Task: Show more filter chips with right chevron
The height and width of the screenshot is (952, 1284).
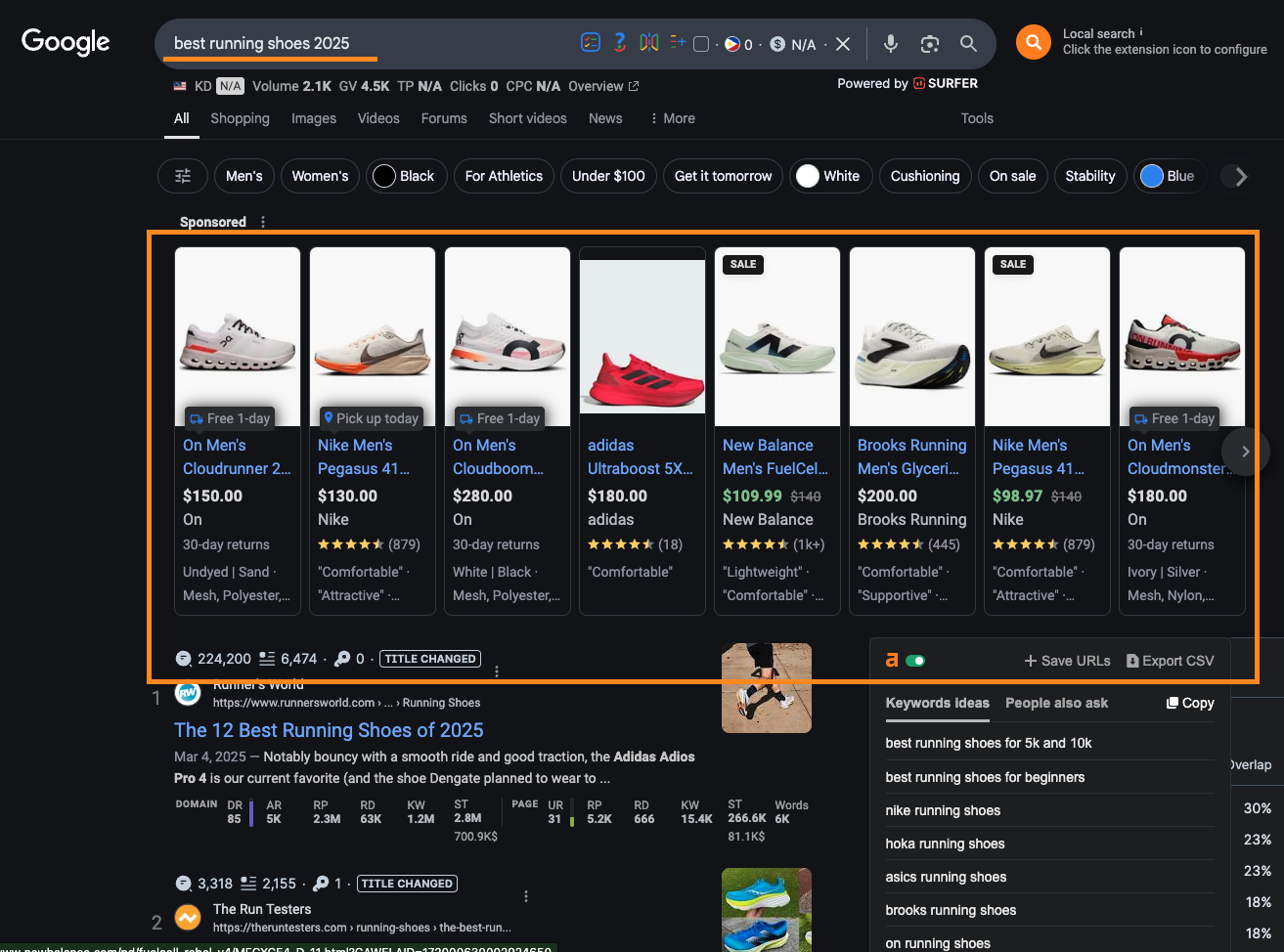Action: pos(1241,176)
